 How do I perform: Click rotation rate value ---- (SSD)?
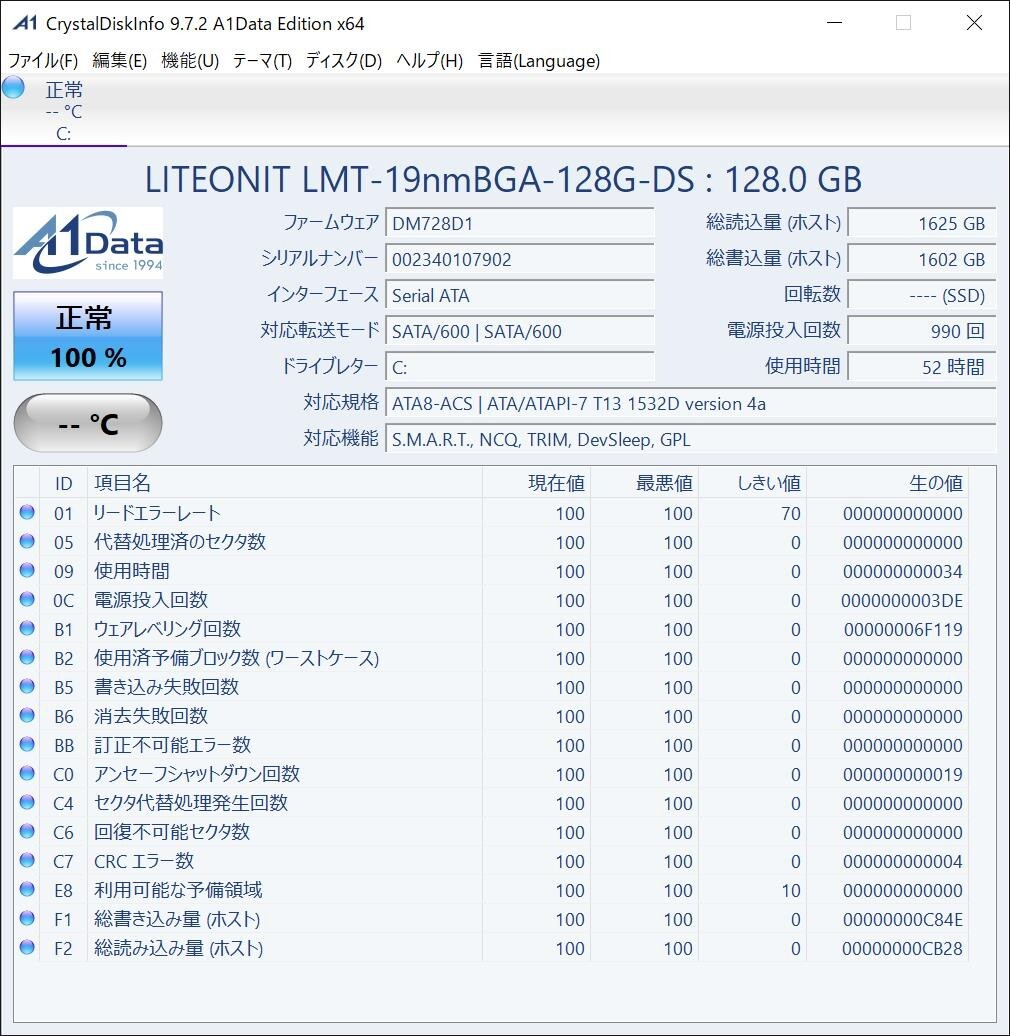[921, 295]
